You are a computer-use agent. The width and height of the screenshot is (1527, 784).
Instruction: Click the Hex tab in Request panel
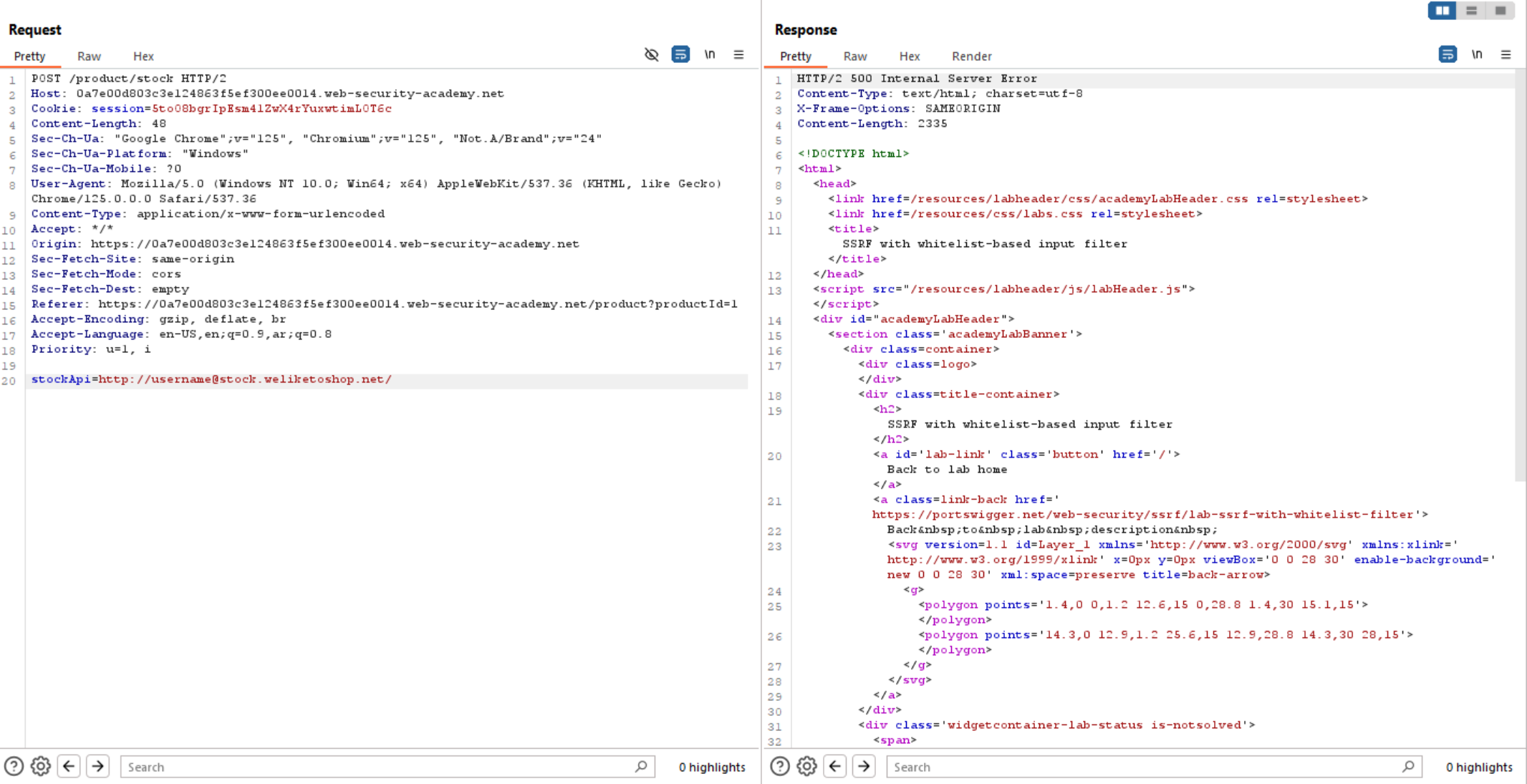[x=143, y=55]
